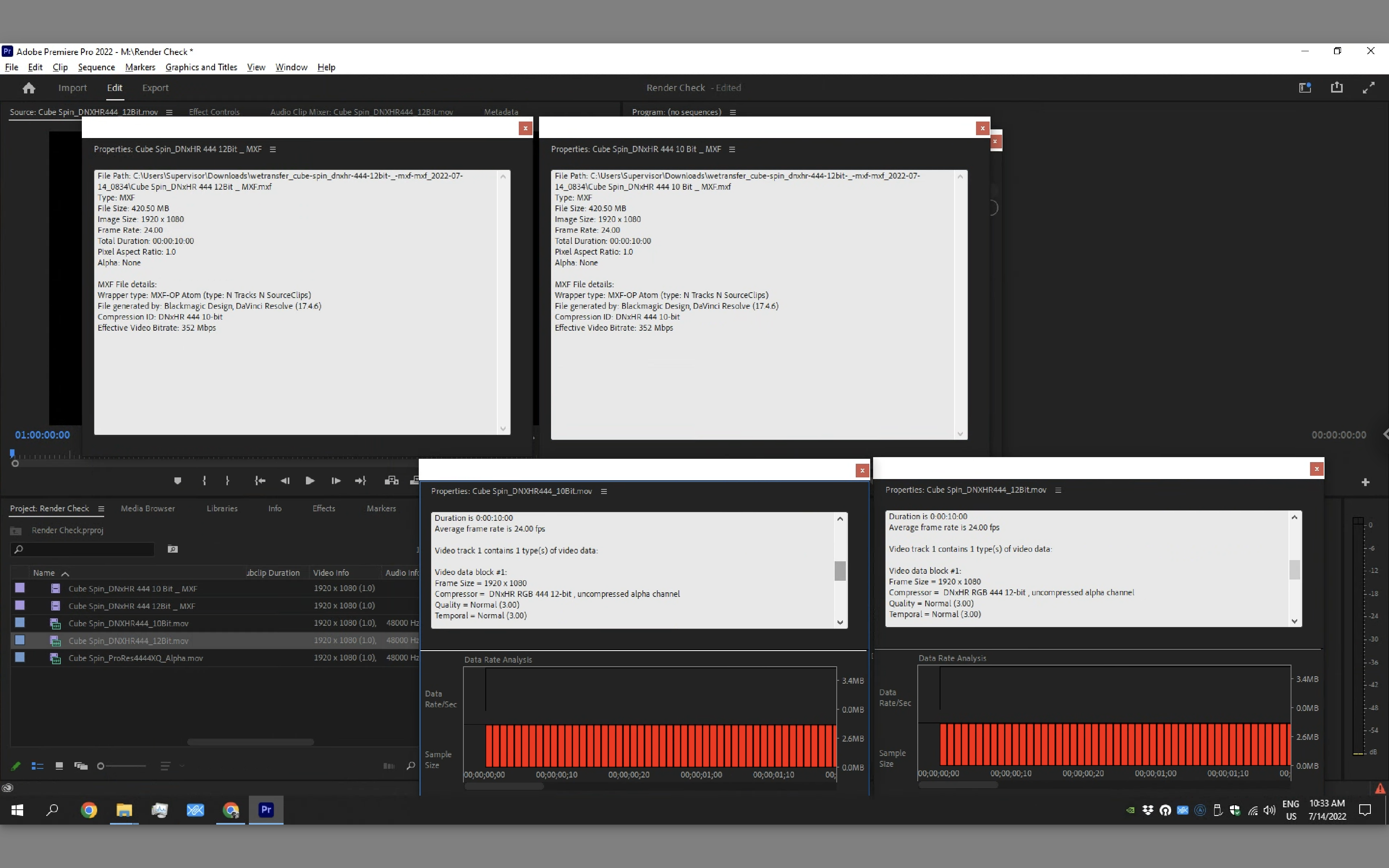Open Properties panel menu for Cube Spin DNxHR 444 12Bit
This screenshot has height=868, width=1389.
point(272,149)
